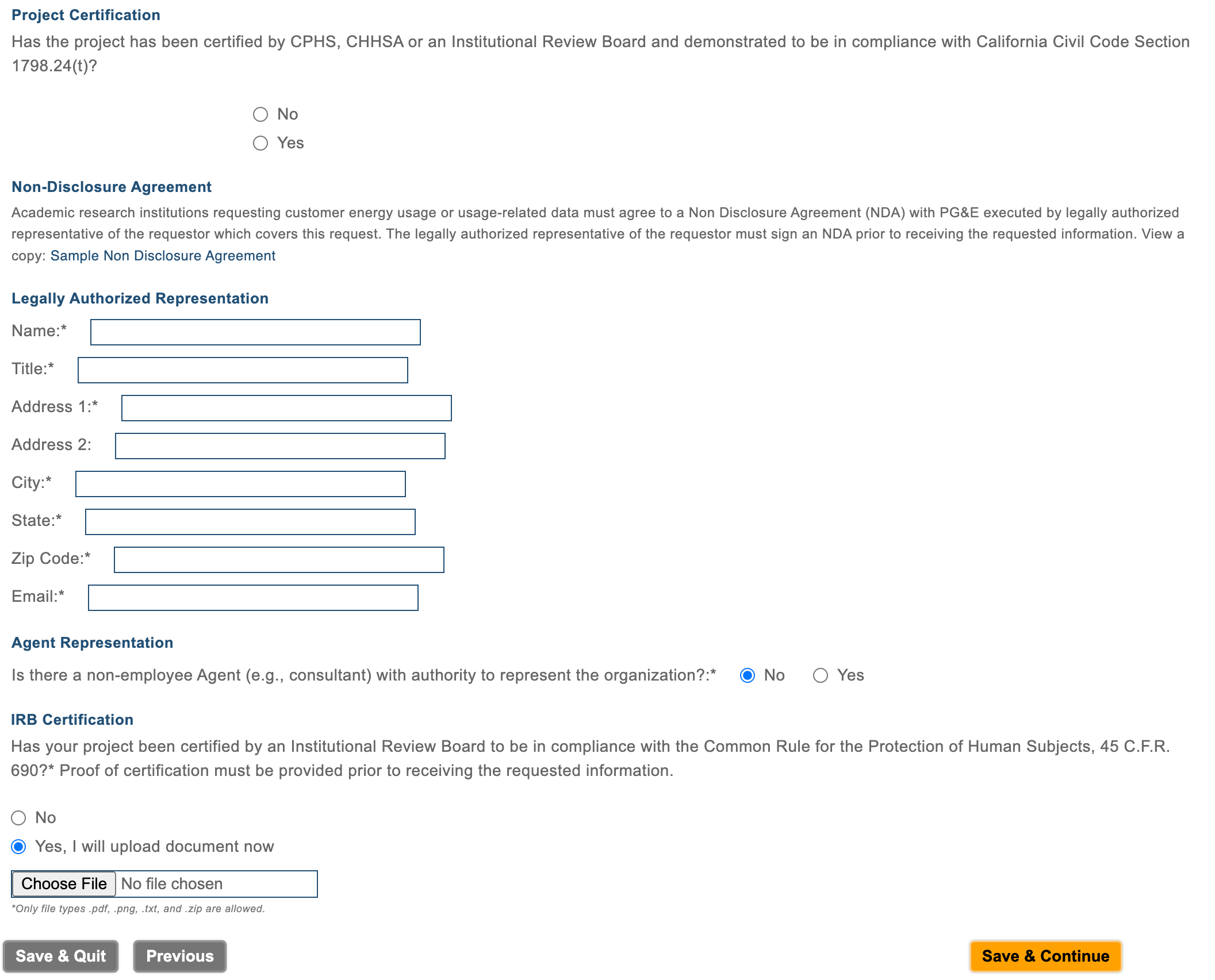Choose No for Agent Representation
This screenshot has width=1215, height=980.
click(x=748, y=675)
